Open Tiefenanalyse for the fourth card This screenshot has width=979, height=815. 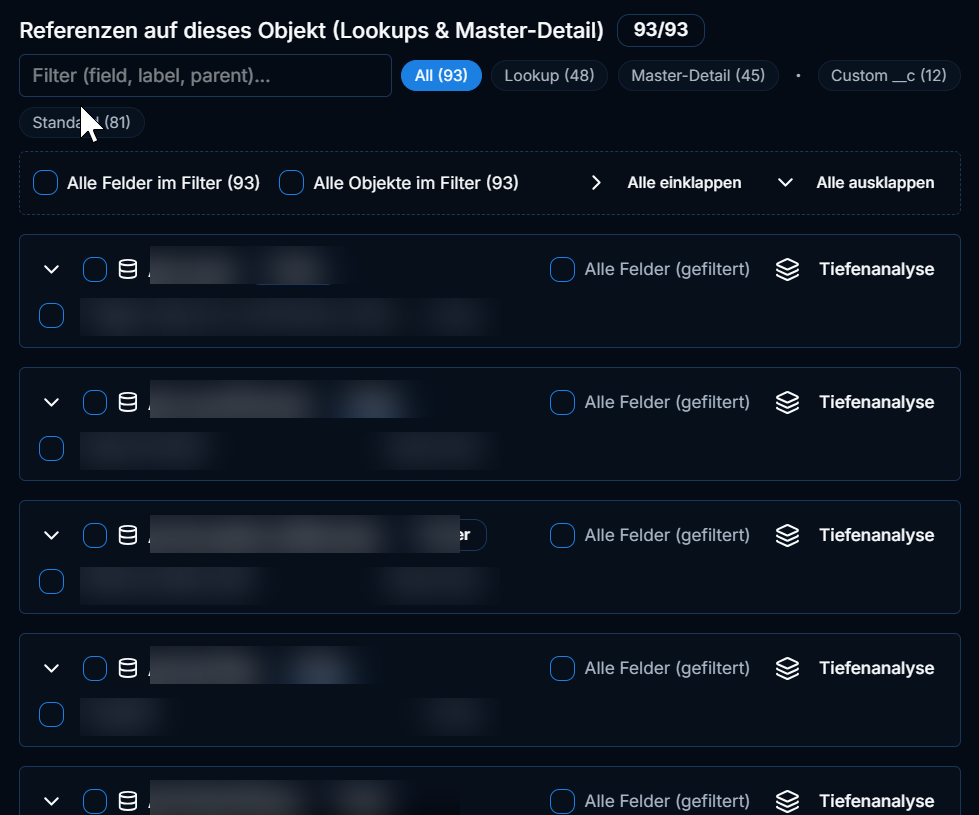coord(877,669)
